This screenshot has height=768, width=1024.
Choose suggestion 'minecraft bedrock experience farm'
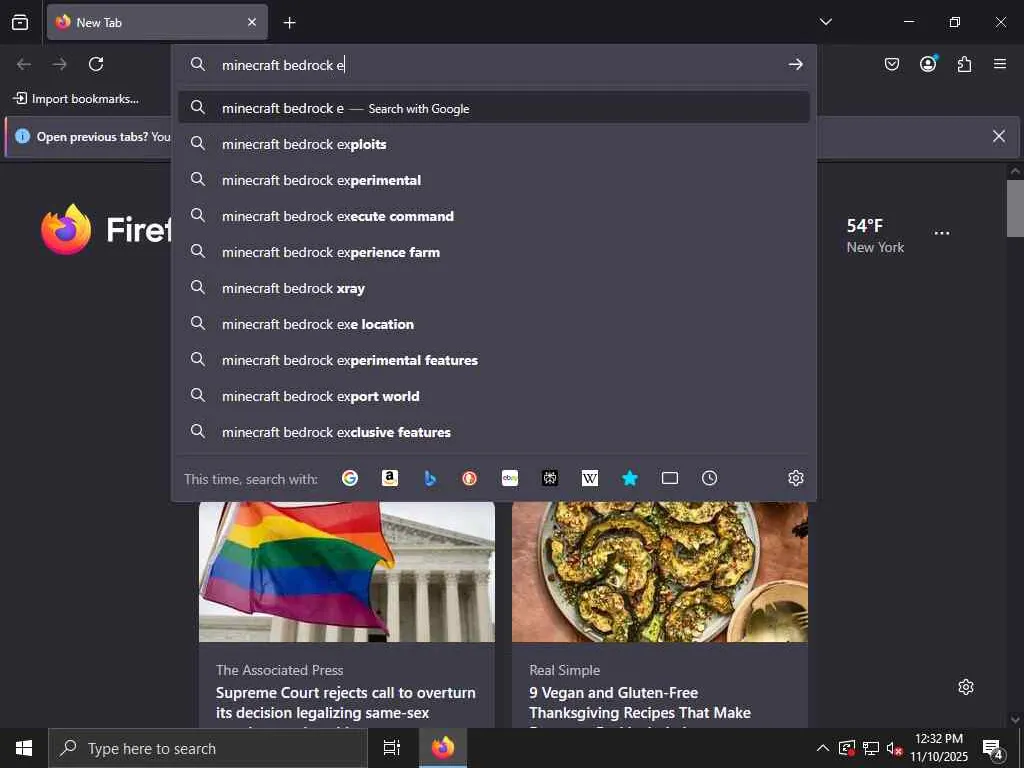point(494,251)
